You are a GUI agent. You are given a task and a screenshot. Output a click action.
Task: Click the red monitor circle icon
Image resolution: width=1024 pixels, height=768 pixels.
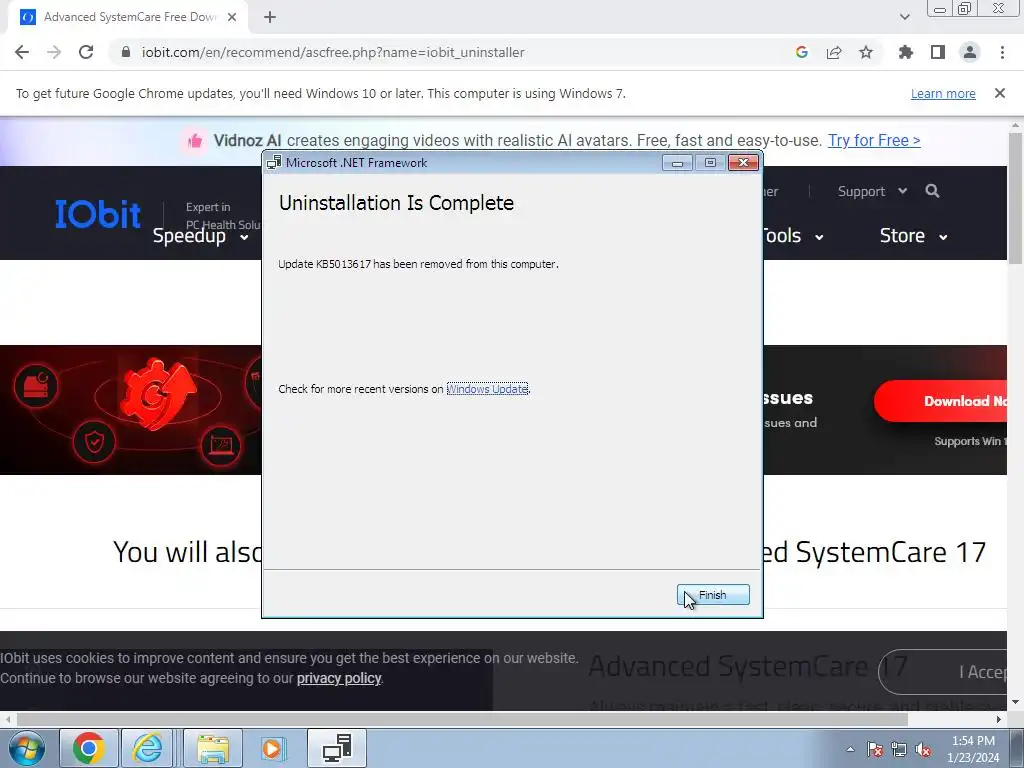click(x=220, y=445)
